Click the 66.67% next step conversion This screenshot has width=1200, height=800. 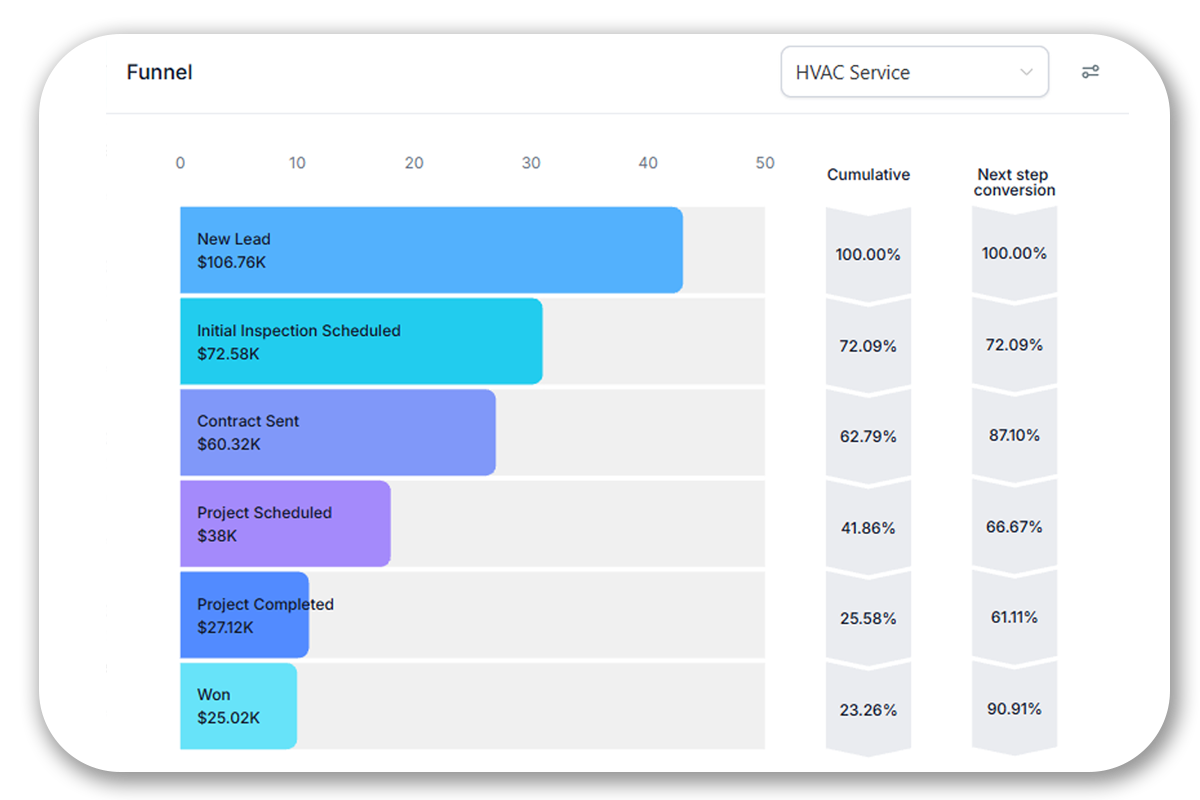[x=1014, y=526]
